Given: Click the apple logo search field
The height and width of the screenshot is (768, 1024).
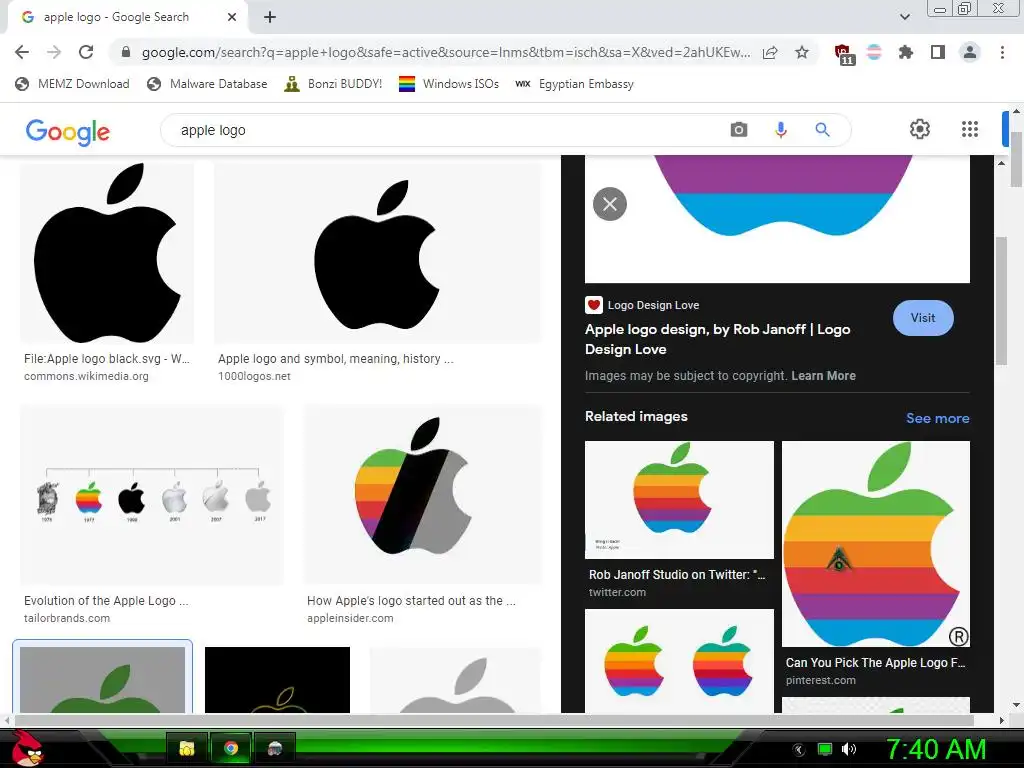Looking at the screenshot, I should point(451,130).
